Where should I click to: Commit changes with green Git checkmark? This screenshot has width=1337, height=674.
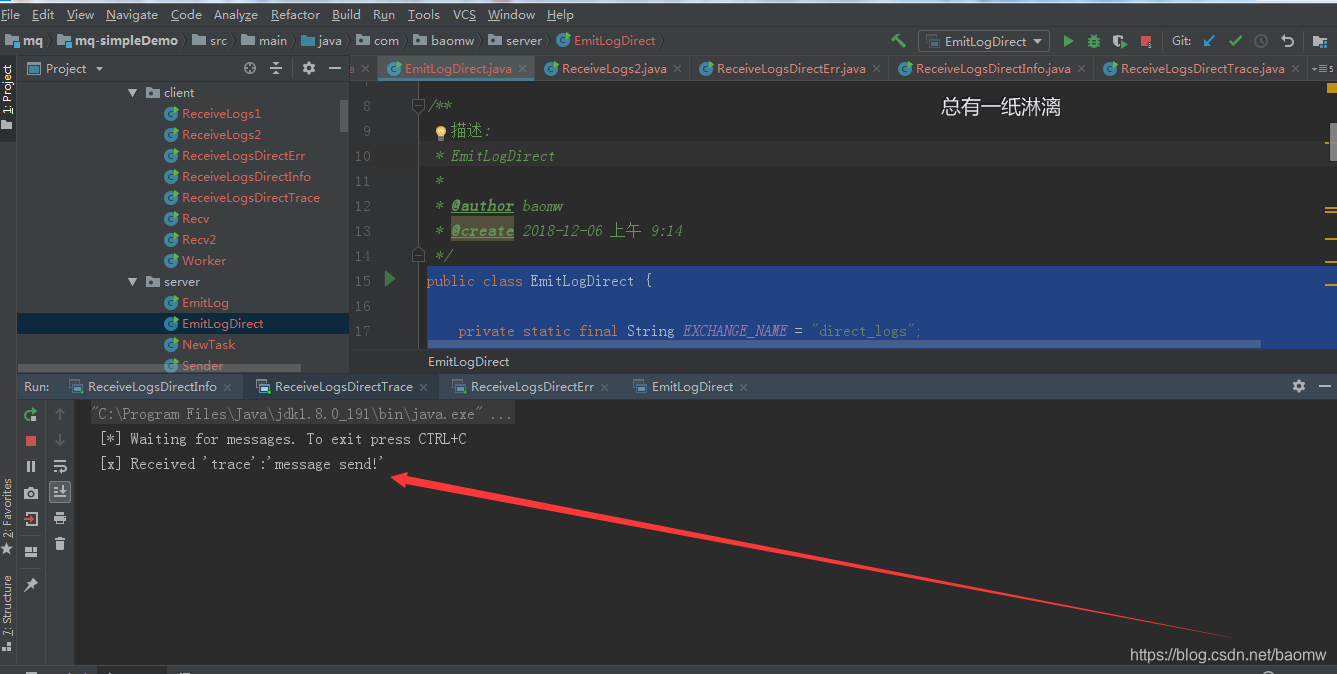1235,41
